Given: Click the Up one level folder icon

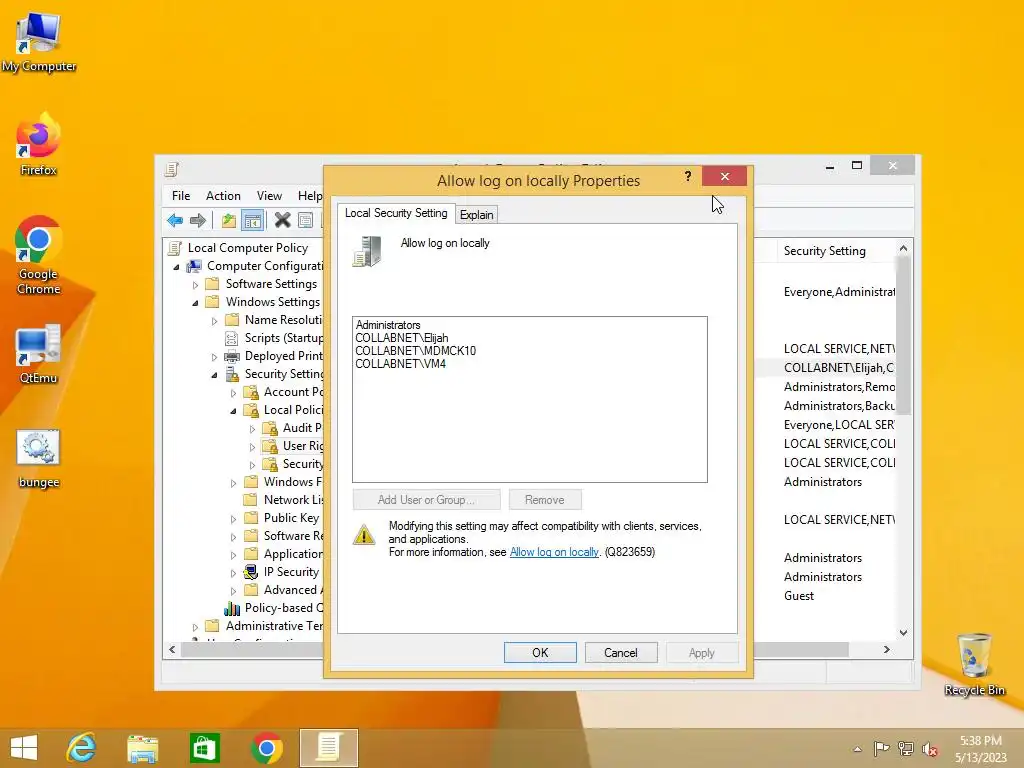Looking at the screenshot, I should tap(229, 221).
